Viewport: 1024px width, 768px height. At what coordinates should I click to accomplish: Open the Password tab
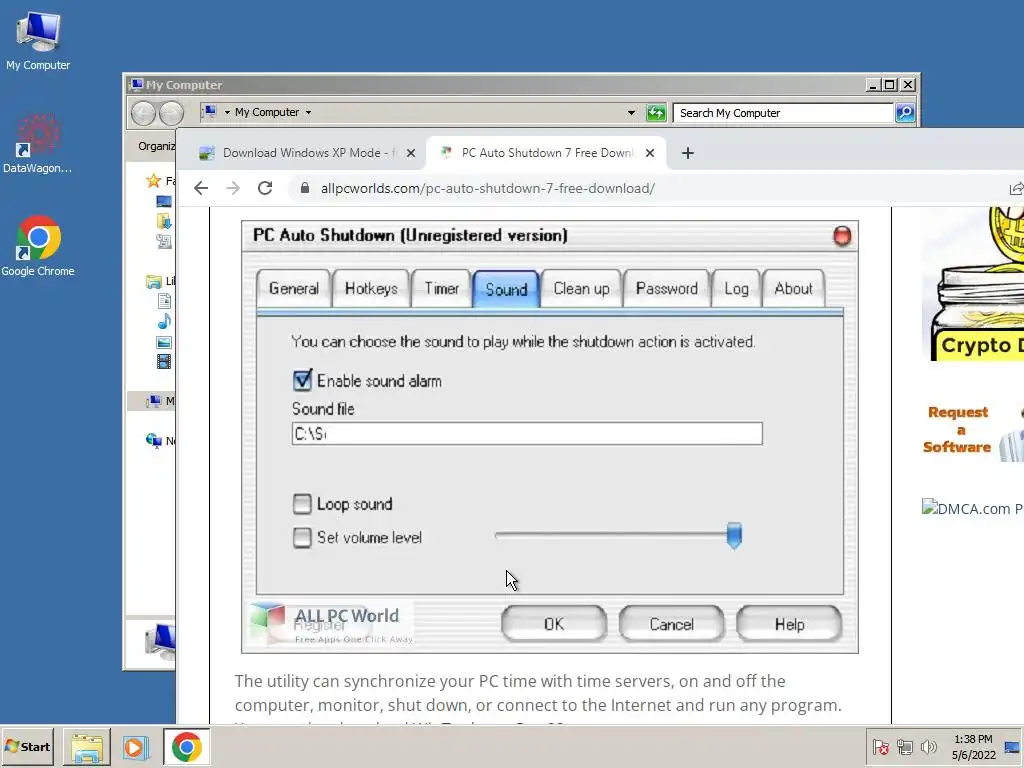point(667,289)
